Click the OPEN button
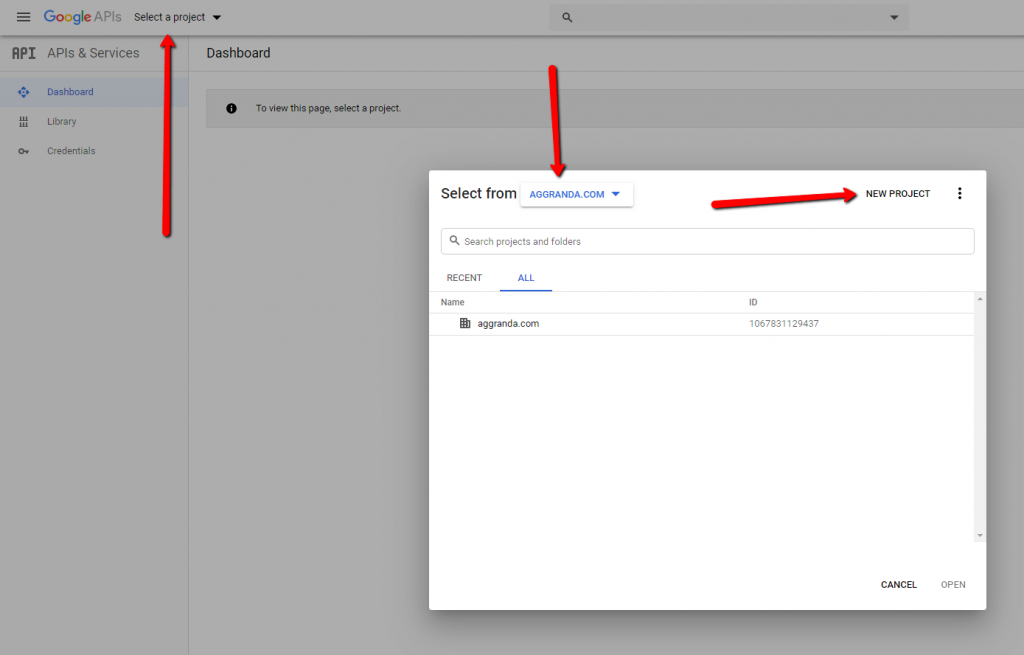The width and height of the screenshot is (1024, 655). (952, 584)
